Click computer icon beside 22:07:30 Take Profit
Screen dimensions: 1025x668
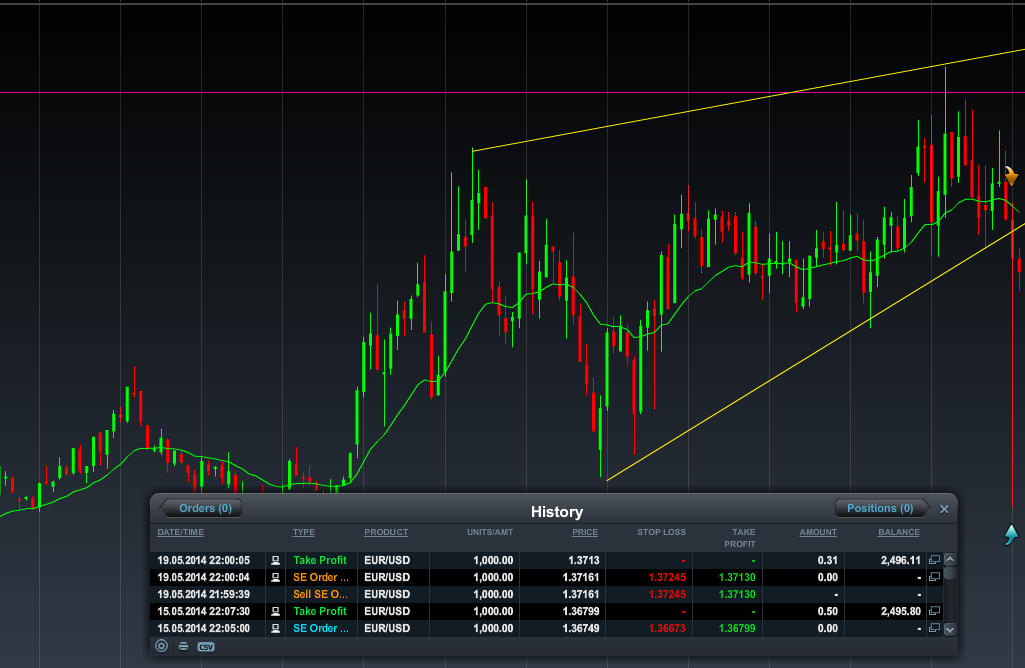275,611
